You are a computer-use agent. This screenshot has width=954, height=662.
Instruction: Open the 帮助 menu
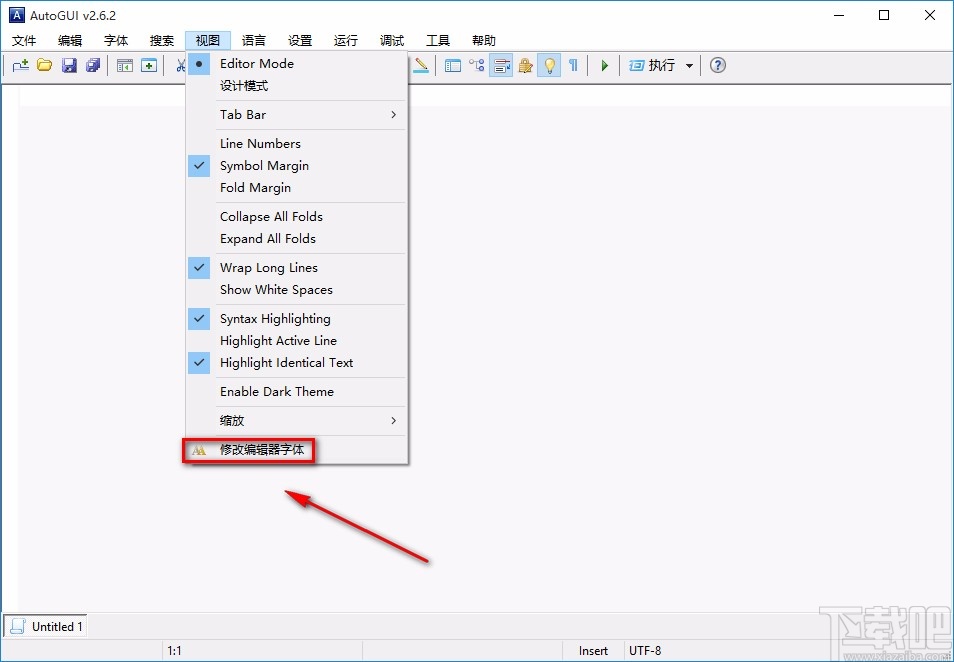(484, 41)
